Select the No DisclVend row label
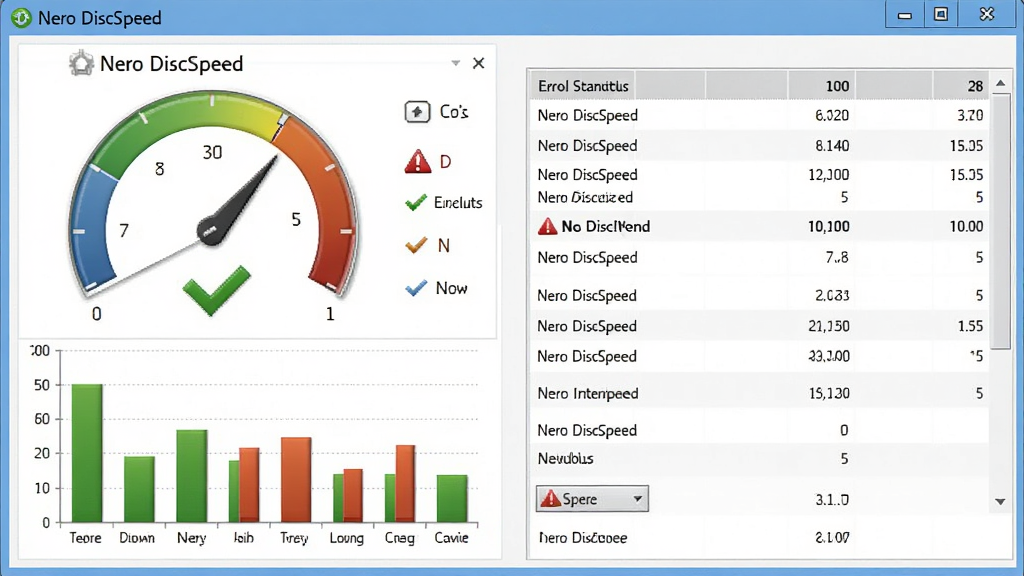 pyautogui.click(x=605, y=227)
